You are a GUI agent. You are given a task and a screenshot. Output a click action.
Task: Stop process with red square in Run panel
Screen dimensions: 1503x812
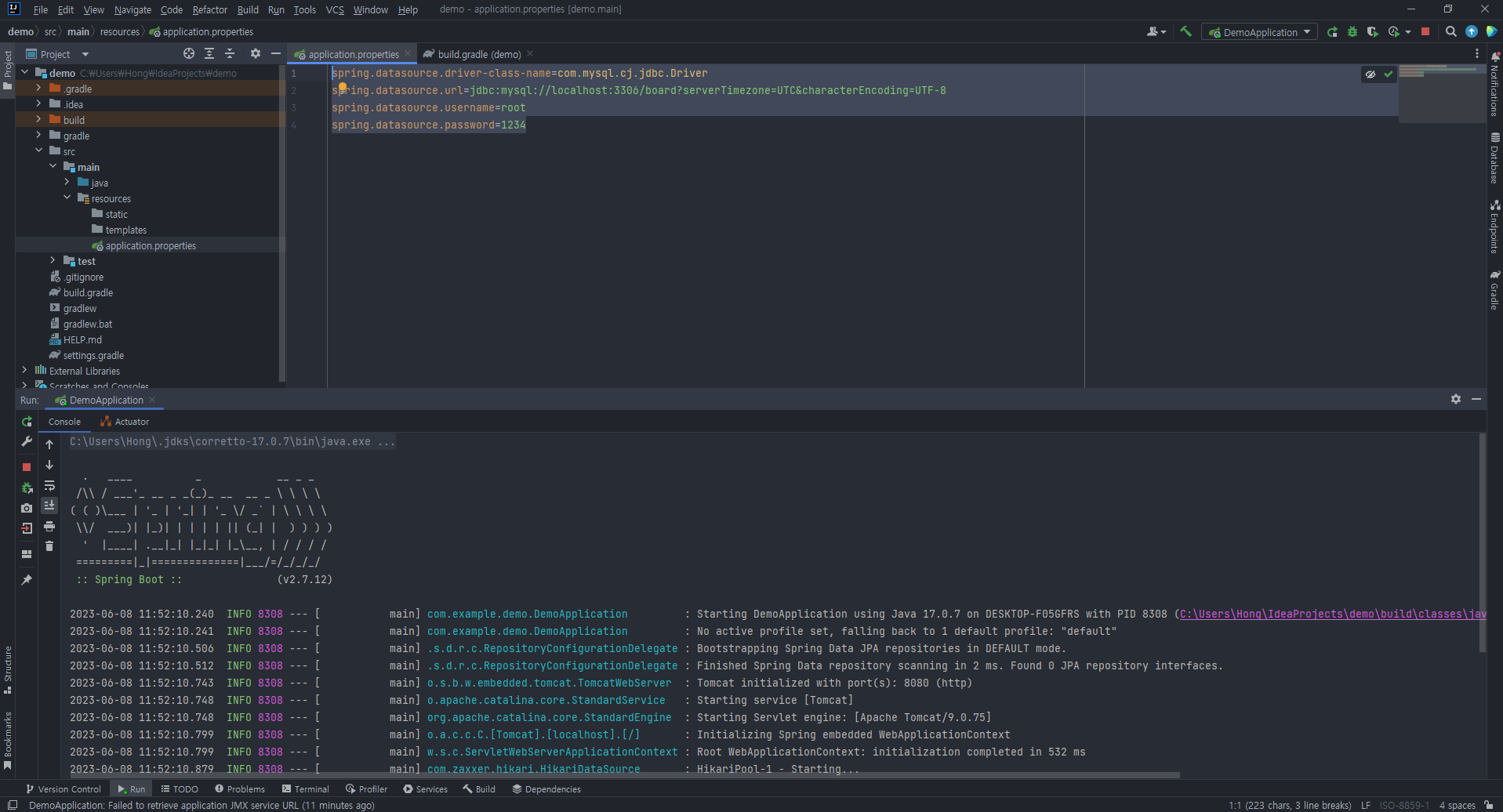click(x=27, y=466)
